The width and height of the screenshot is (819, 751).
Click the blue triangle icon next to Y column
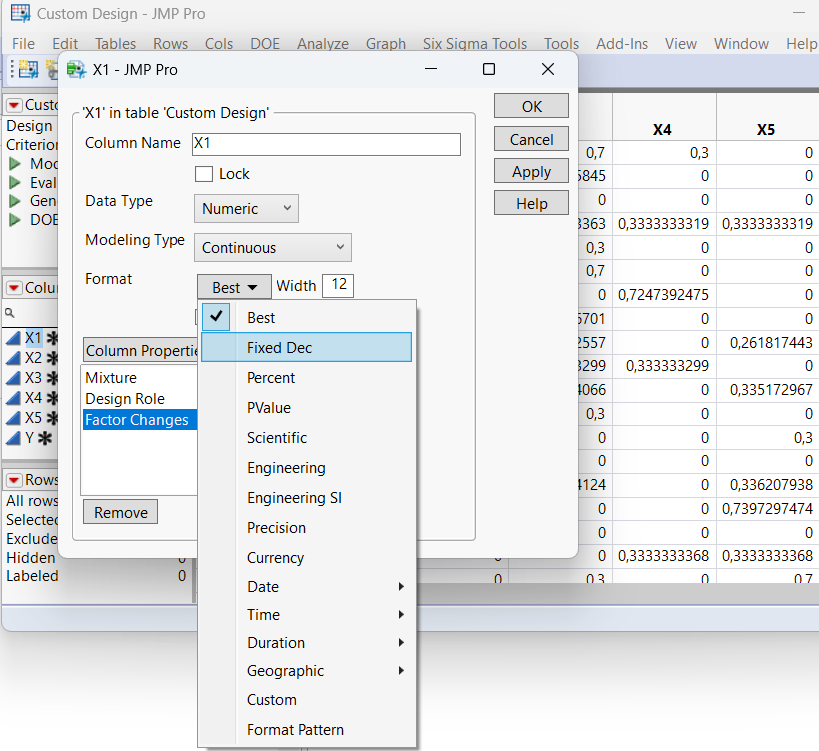pos(12,438)
